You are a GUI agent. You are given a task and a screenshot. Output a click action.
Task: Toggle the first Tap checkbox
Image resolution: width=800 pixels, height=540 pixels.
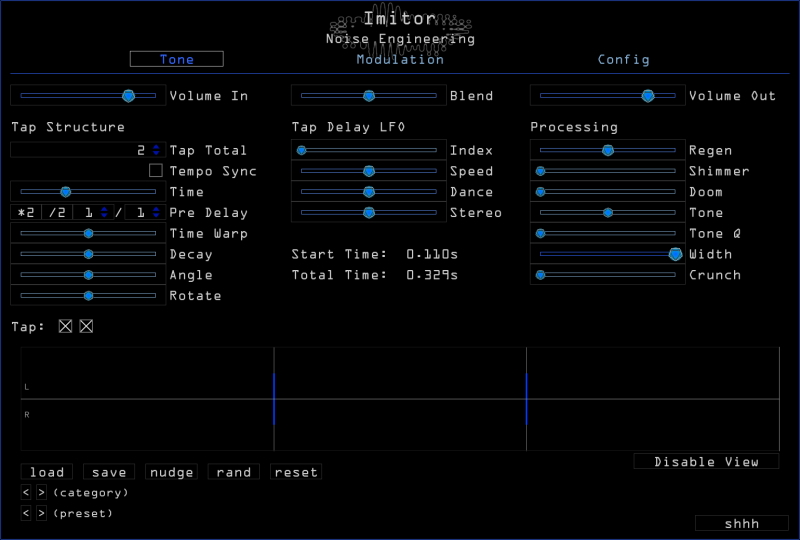click(65, 326)
